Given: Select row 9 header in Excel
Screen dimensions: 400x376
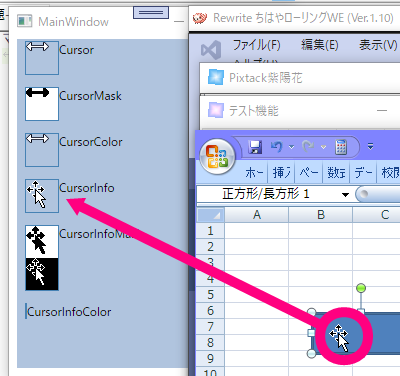Looking at the screenshot, I should (210, 359).
